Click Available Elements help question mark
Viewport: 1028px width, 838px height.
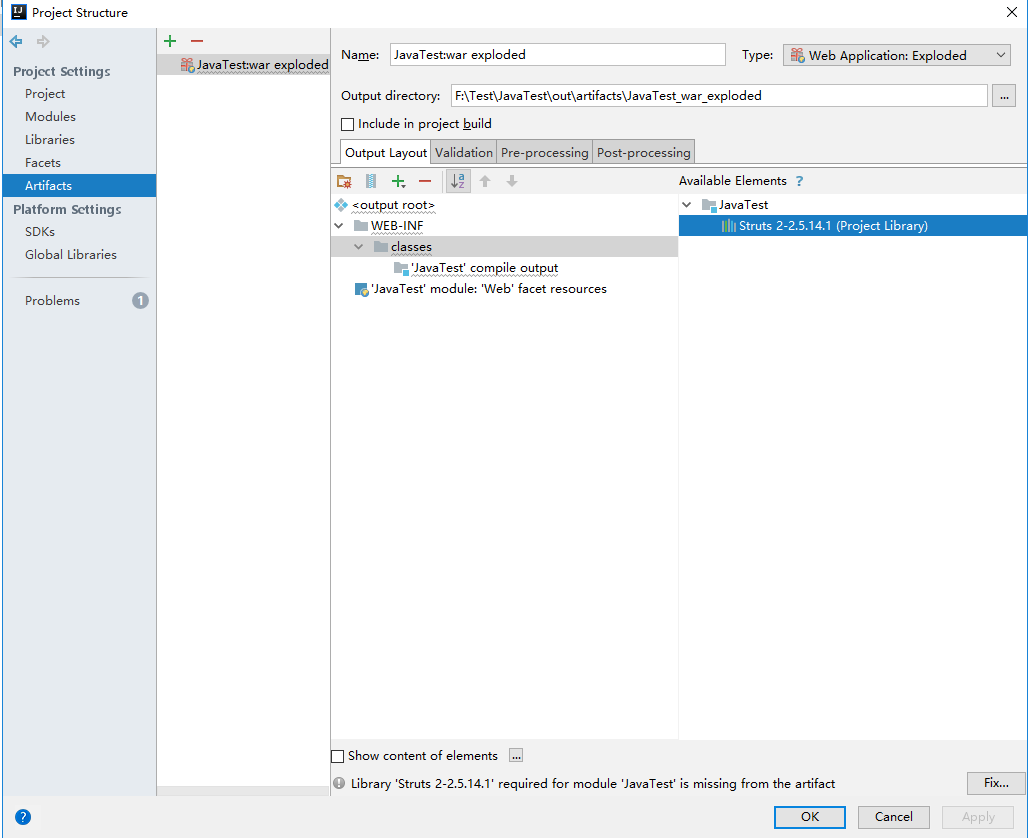(x=799, y=181)
